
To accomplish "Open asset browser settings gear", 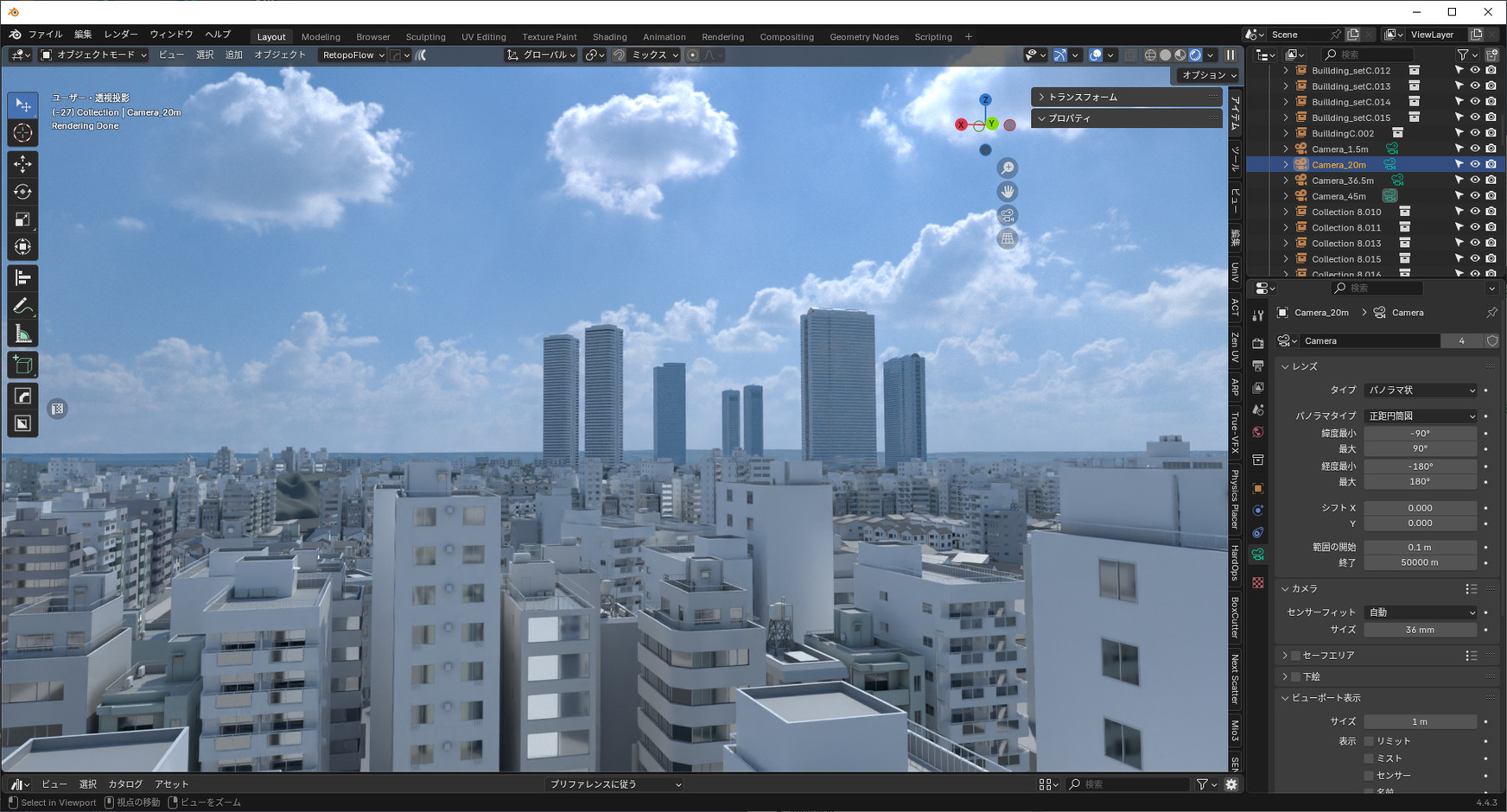I will pyautogui.click(x=1231, y=784).
